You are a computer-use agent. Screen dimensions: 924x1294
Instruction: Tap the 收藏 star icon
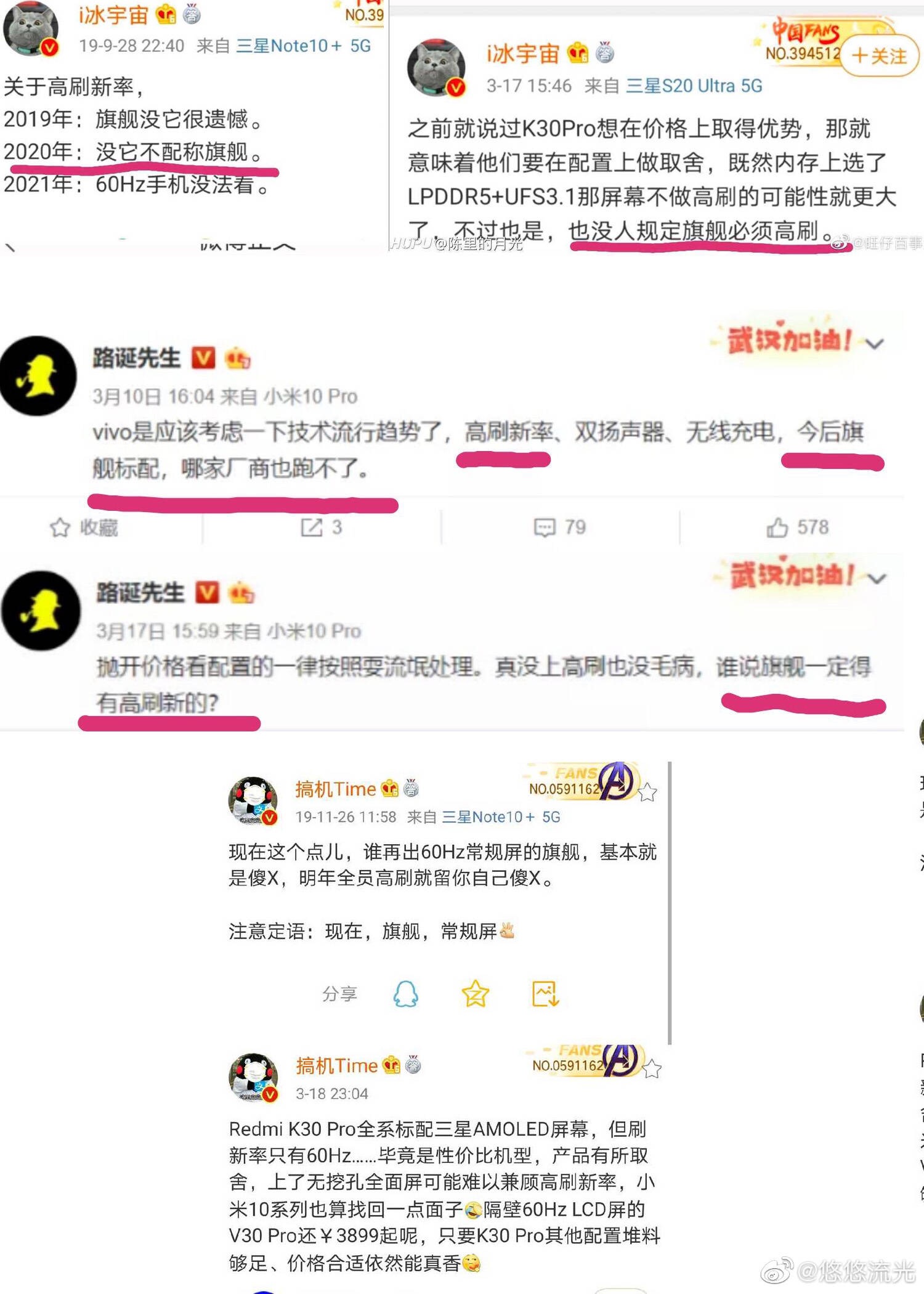coord(60,527)
